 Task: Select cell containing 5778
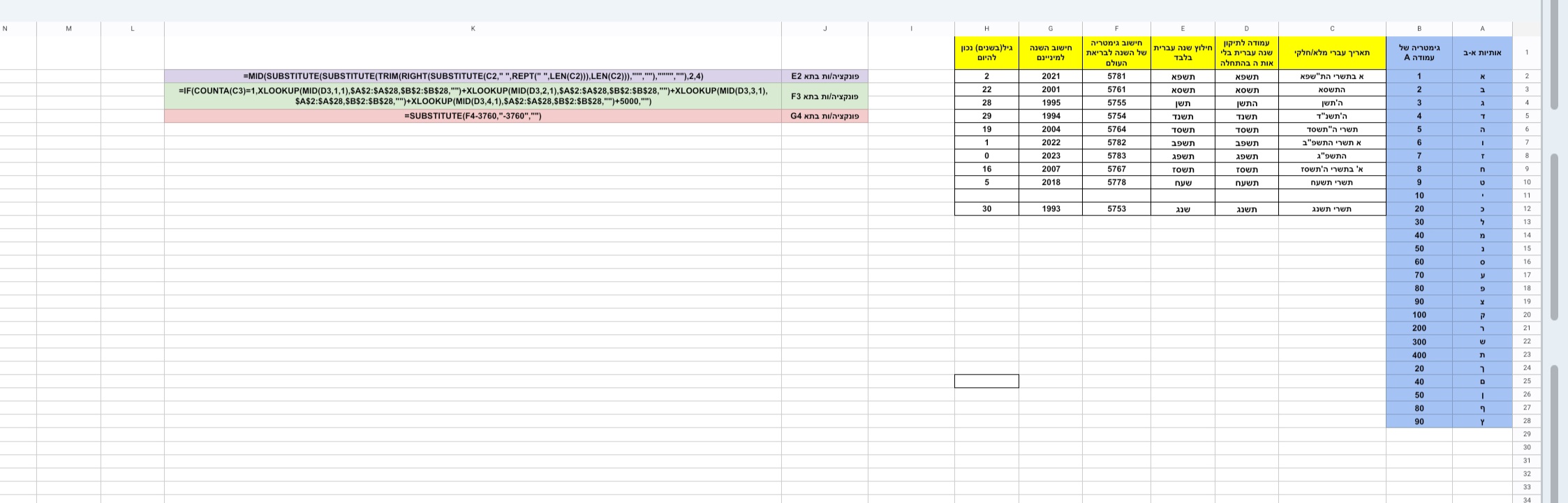point(1117,182)
